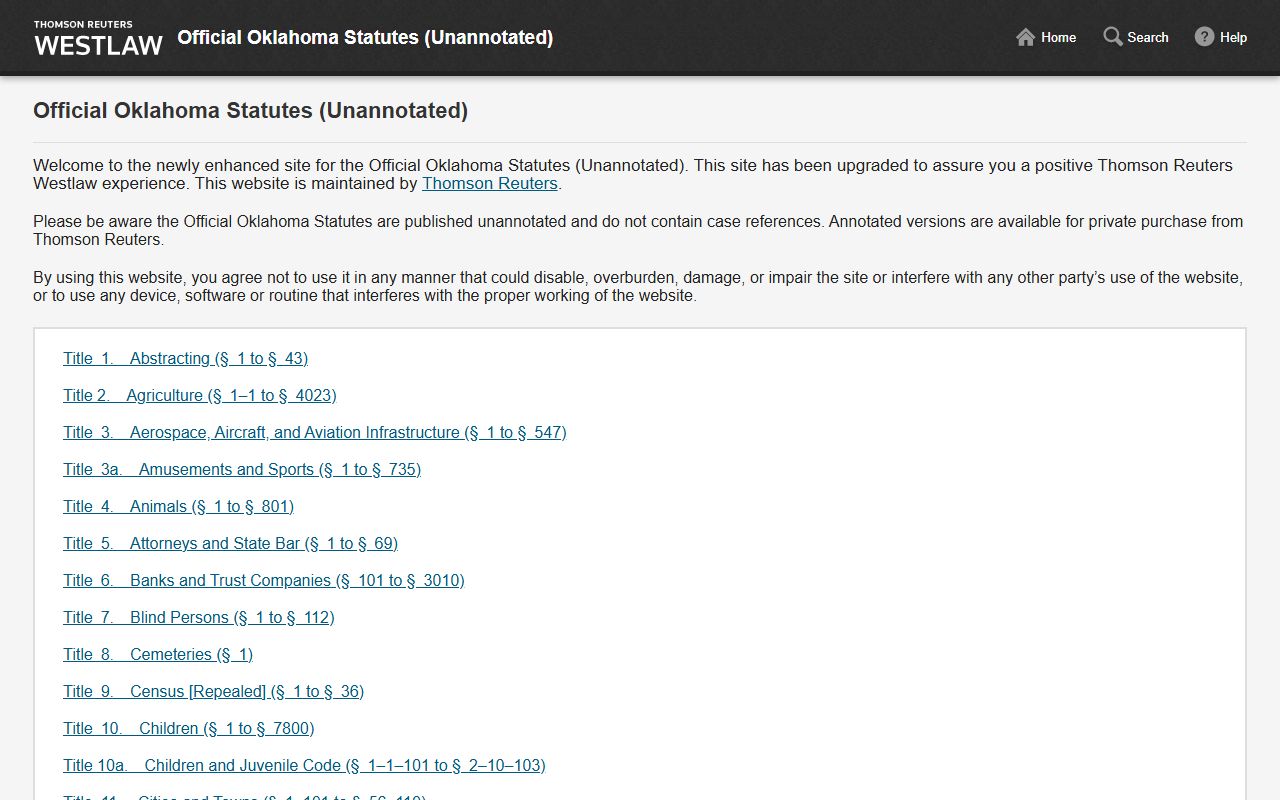This screenshot has height=800, width=1280.
Task: Open Title 3a Amusements and Sports
Action: coord(242,469)
